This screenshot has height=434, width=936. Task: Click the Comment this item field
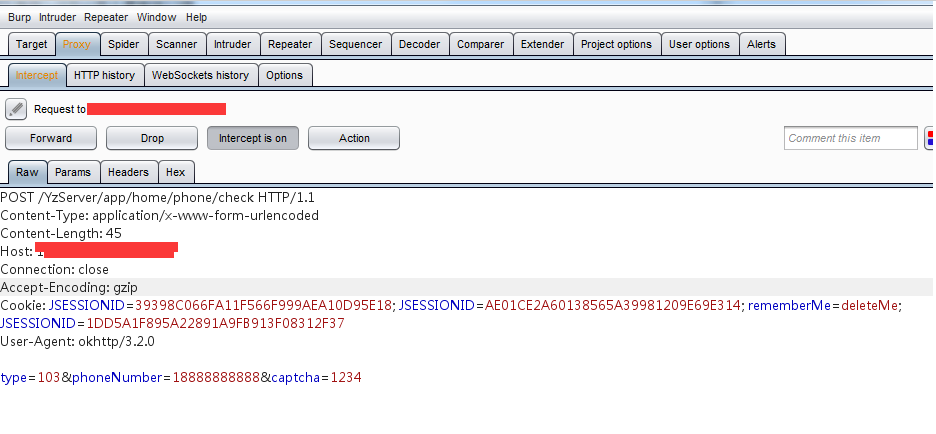tap(850, 138)
